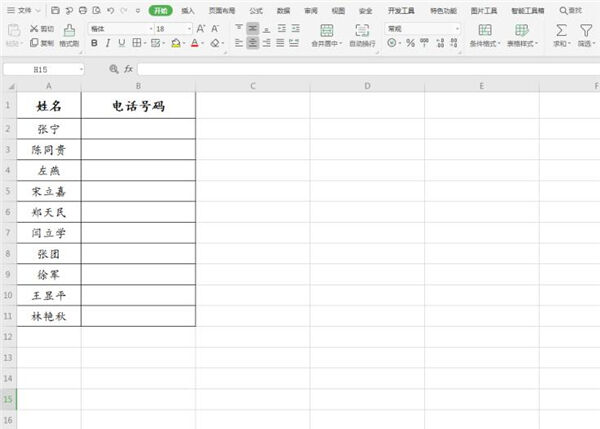Click the Find (查找) search button
The height and width of the screenshot is (429, 600).
coord(571,11)
